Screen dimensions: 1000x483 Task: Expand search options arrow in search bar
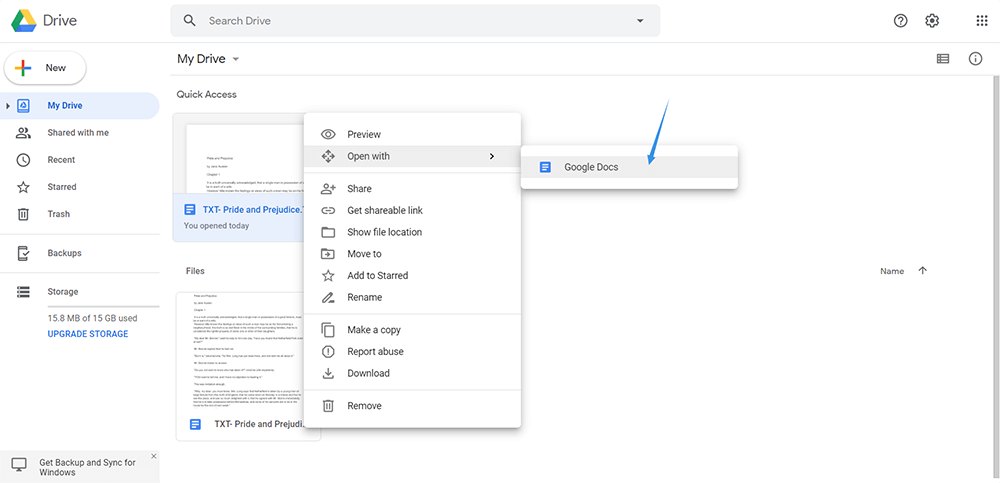pyautogui.click(x=640, y=21)
